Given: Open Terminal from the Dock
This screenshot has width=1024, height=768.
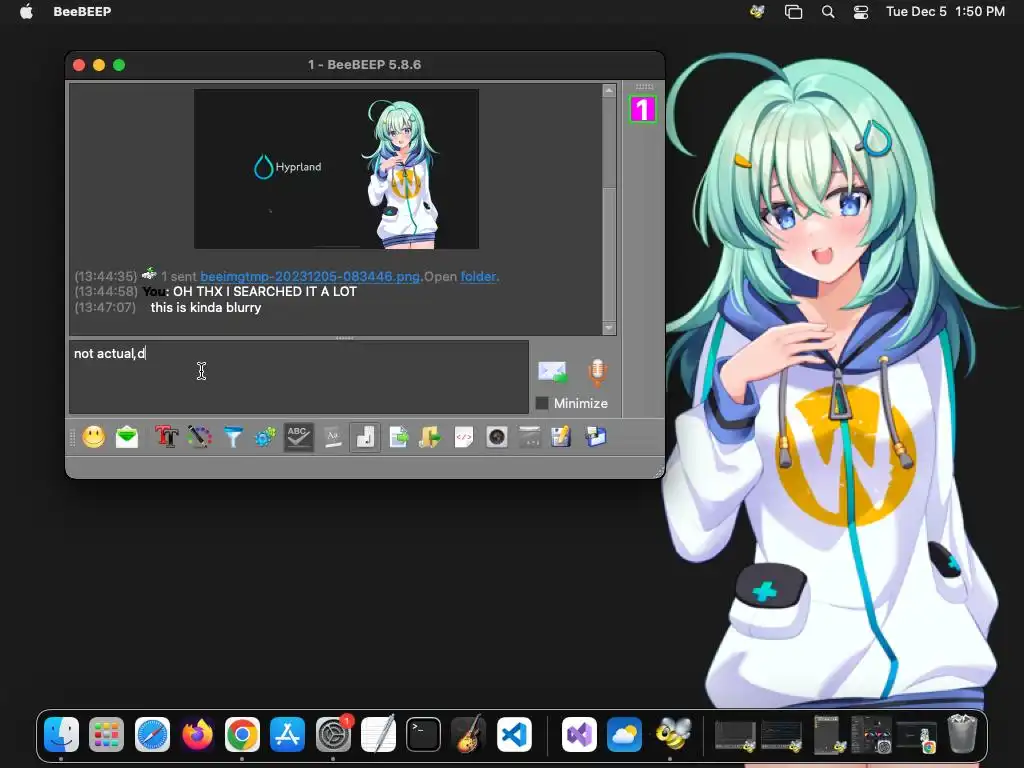Looking at the screenshot, I should click(423, 735).
